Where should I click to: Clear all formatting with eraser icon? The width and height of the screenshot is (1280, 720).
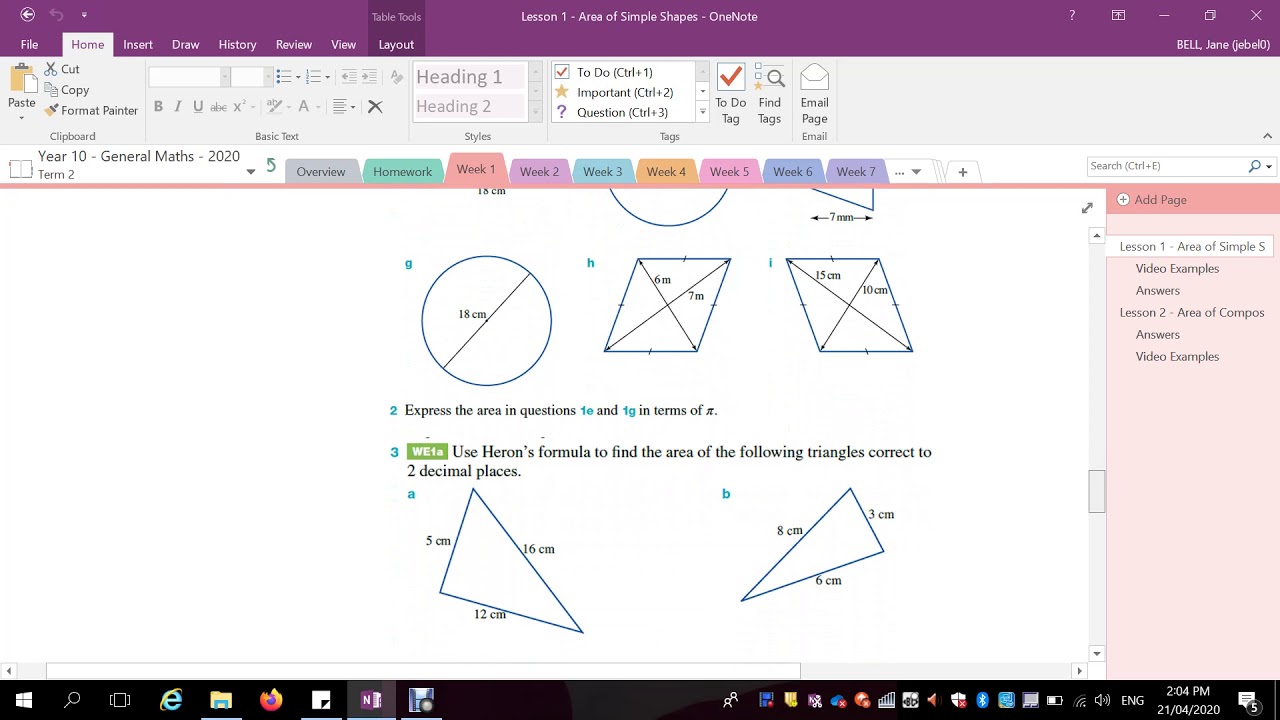(x=397, y=77)
